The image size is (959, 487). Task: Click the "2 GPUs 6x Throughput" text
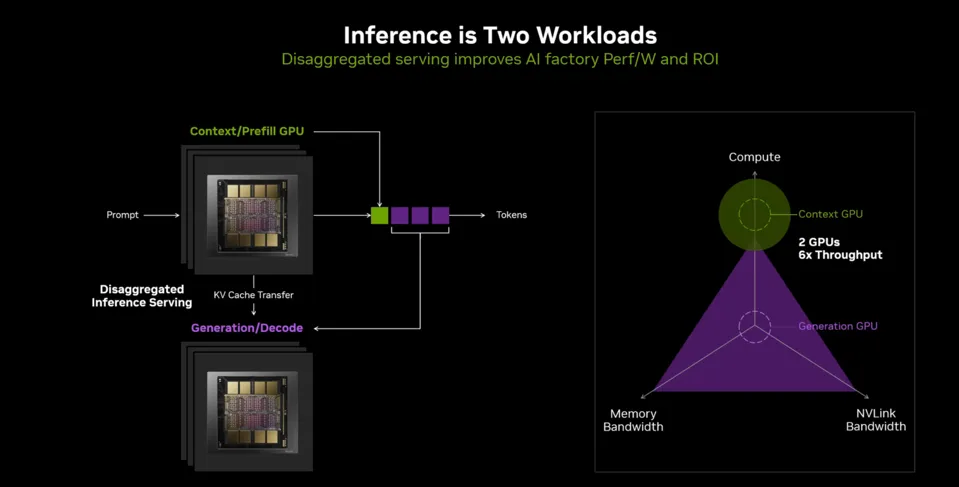[840, 248]
